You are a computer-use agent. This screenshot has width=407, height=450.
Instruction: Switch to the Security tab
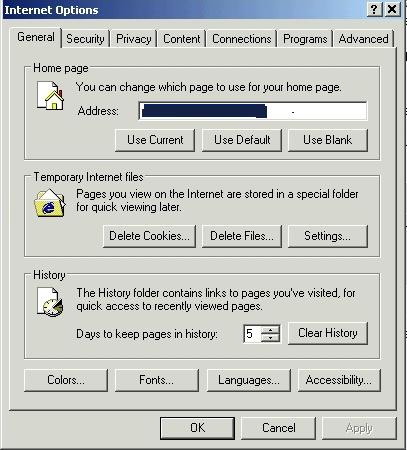85,39
